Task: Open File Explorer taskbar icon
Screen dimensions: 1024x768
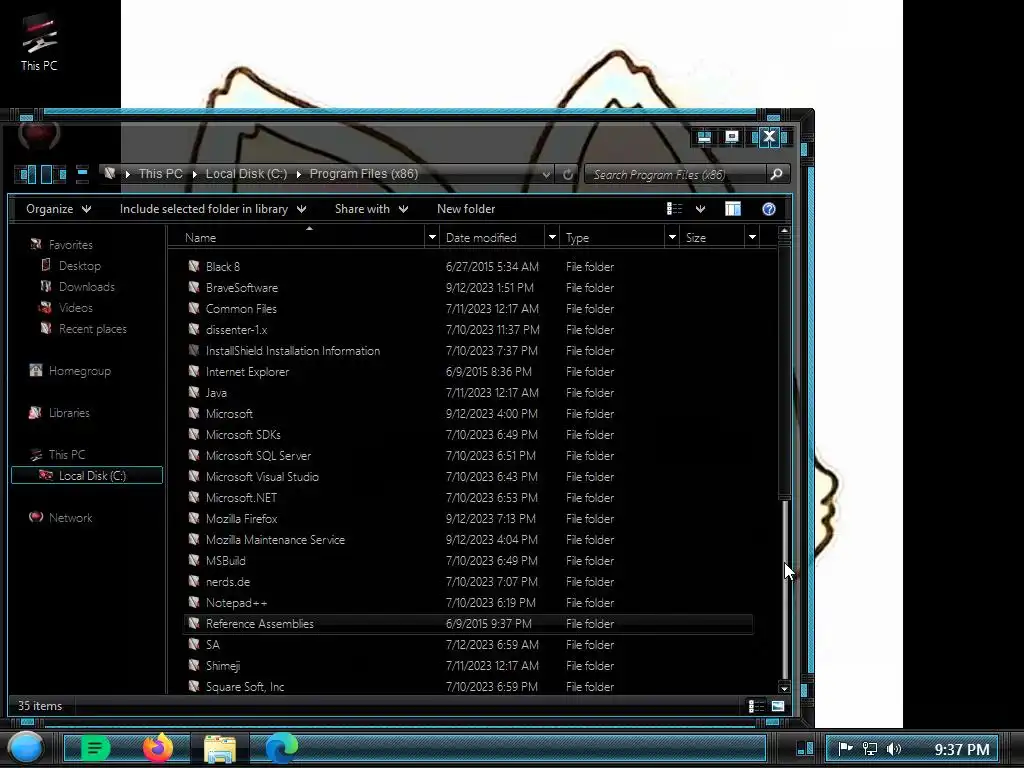Action: pos(220,748)
